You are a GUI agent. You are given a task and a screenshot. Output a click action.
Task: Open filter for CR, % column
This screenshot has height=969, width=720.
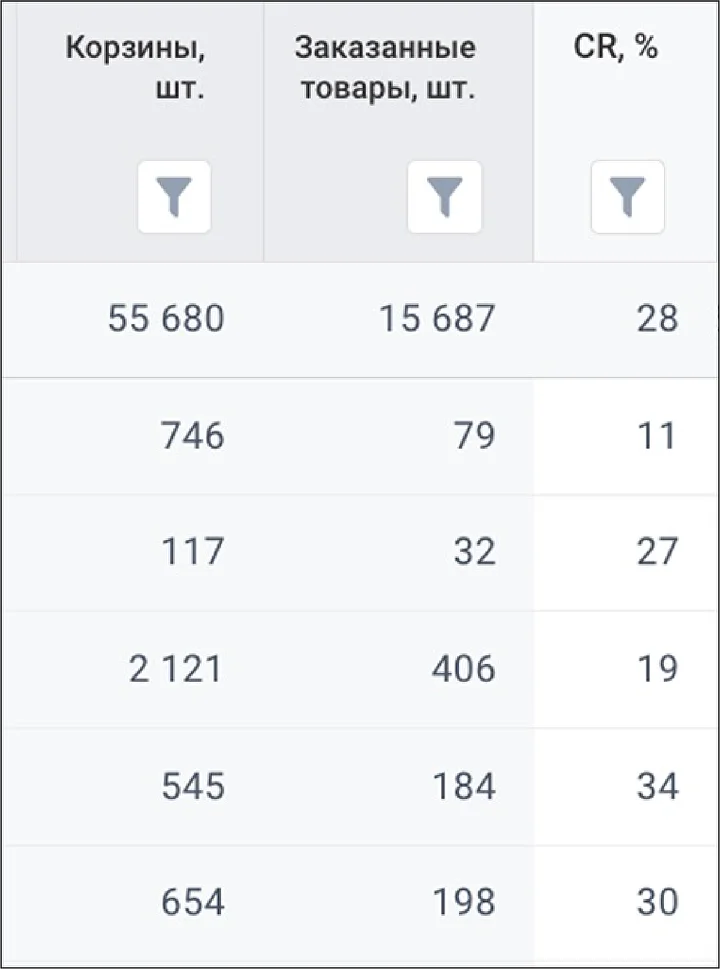tap(628, 197)
